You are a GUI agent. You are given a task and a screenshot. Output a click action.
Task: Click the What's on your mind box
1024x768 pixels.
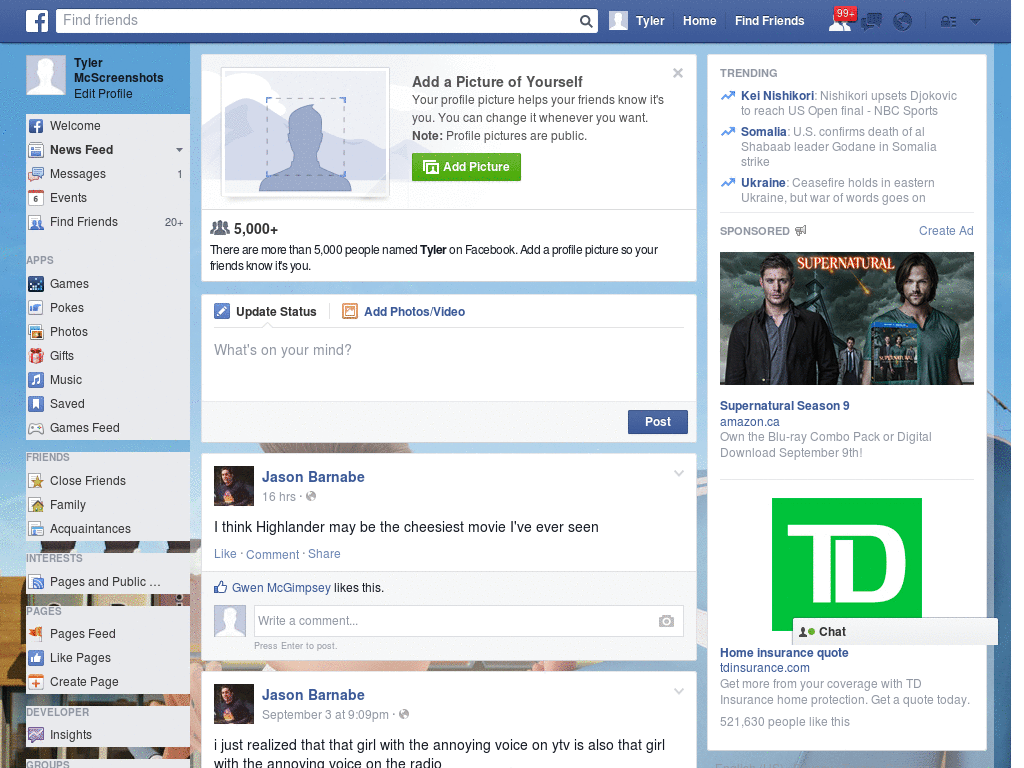[449, 366]
